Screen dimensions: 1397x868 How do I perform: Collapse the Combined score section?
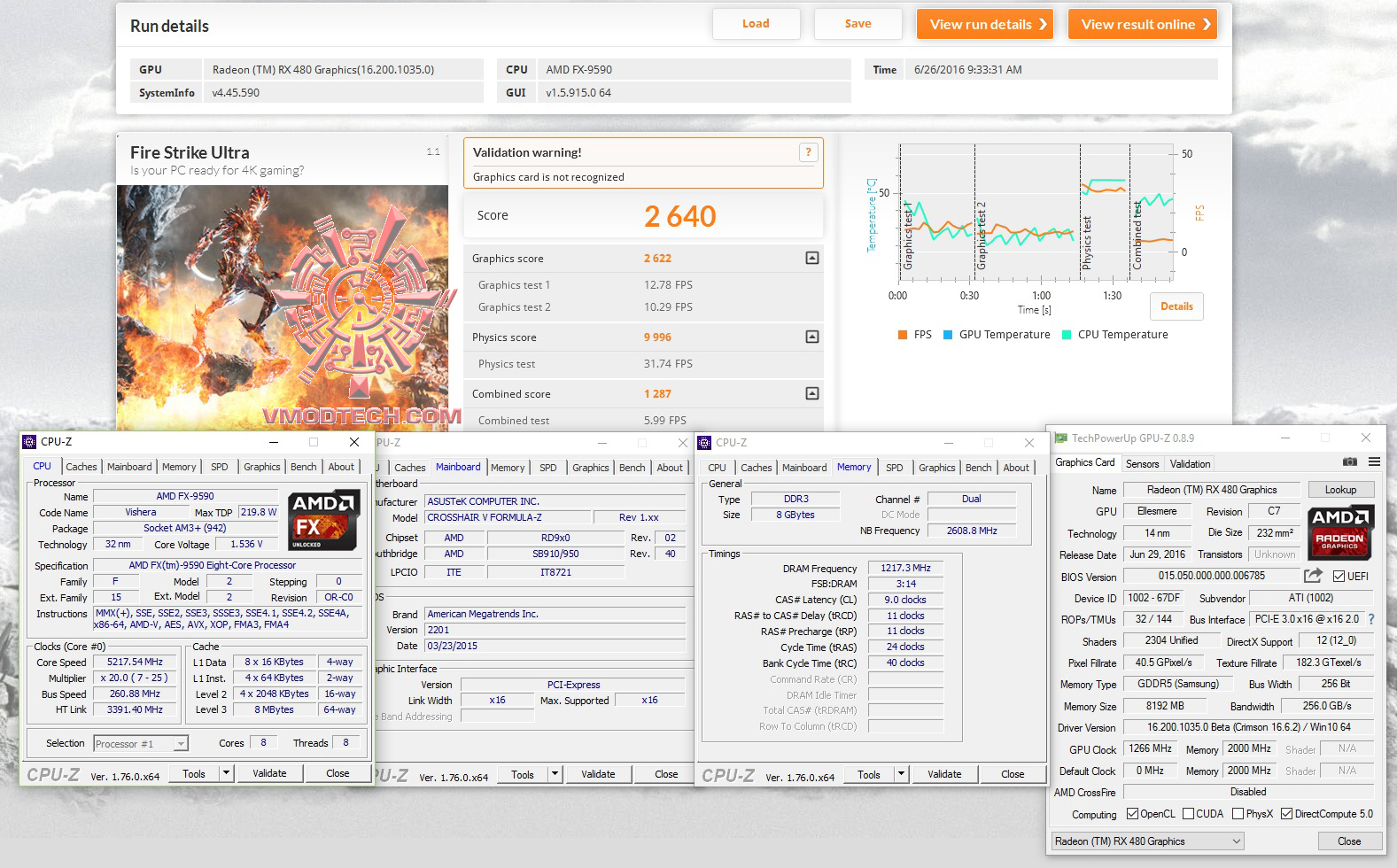click(812, 393)
